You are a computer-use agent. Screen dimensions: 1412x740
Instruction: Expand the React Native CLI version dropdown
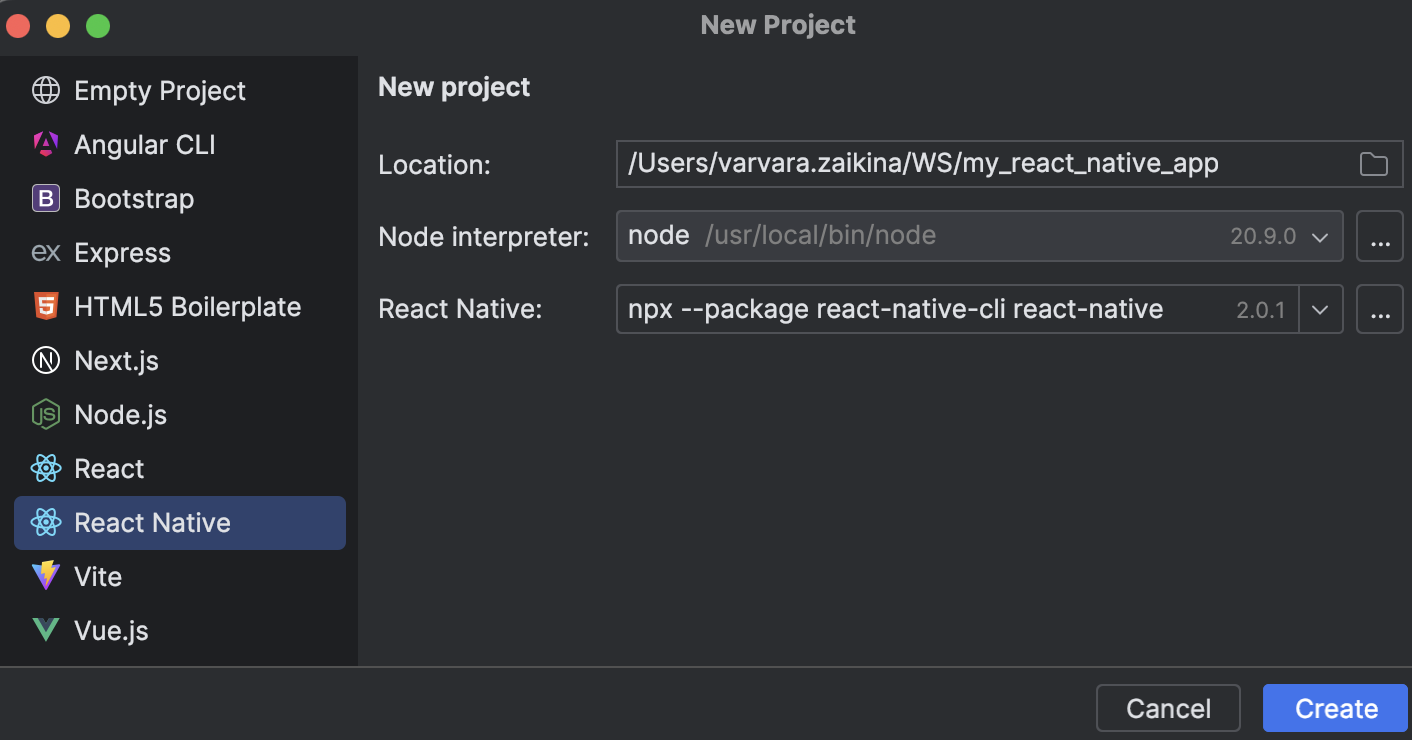click(1322, 309)
